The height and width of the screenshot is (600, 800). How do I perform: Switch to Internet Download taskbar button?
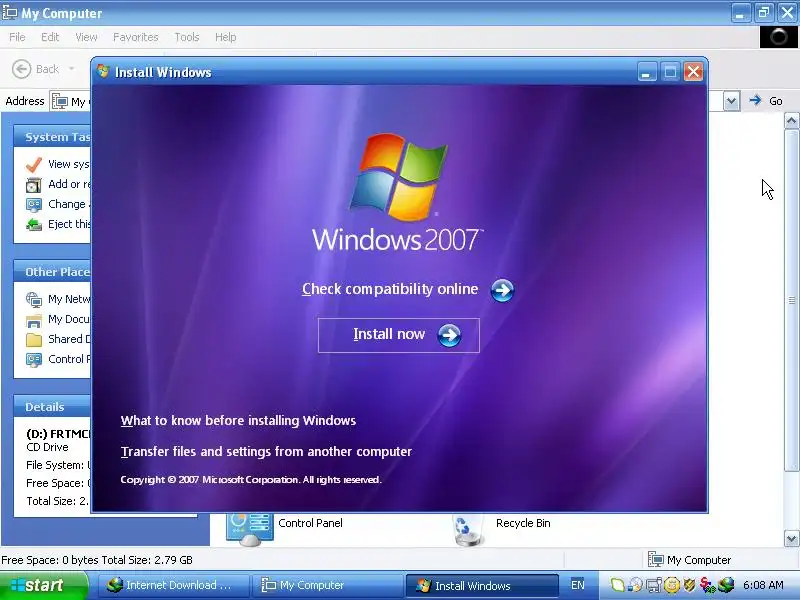(x=173, y=585)
